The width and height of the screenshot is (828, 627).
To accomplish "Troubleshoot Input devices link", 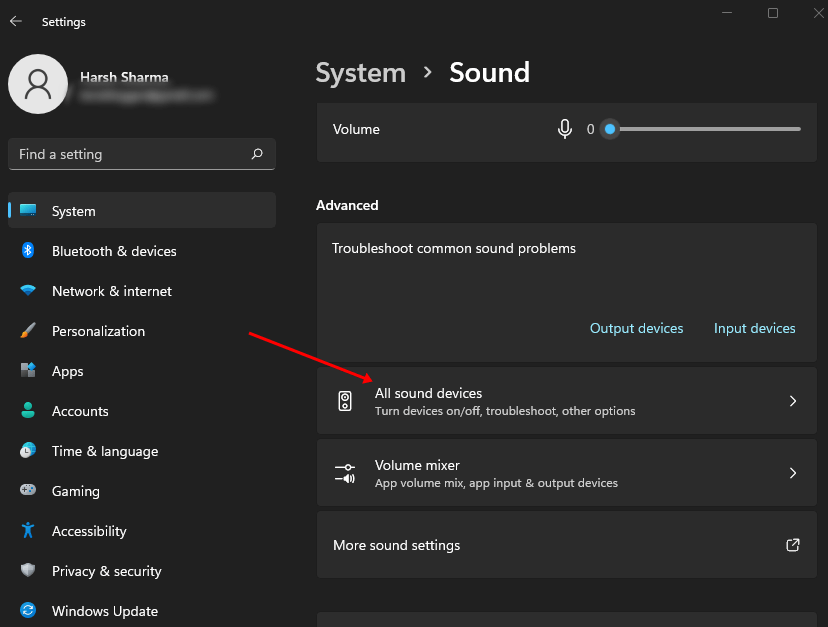I will click(754, 328).
